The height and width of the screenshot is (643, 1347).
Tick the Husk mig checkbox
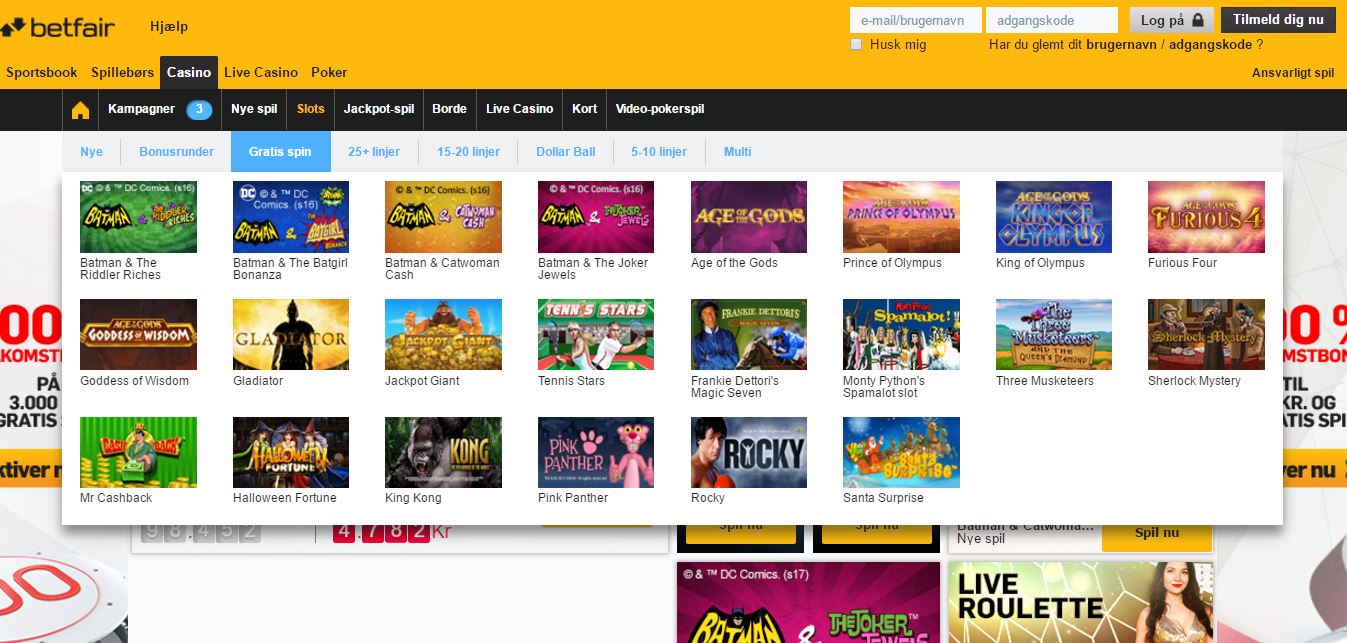(856, 45)
